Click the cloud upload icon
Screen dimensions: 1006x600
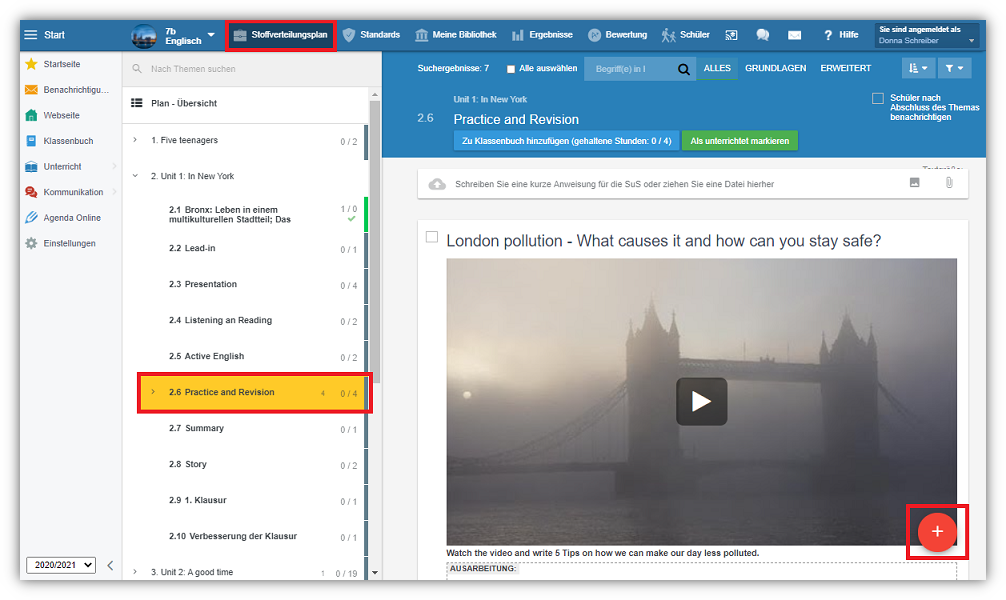(437, 184)
